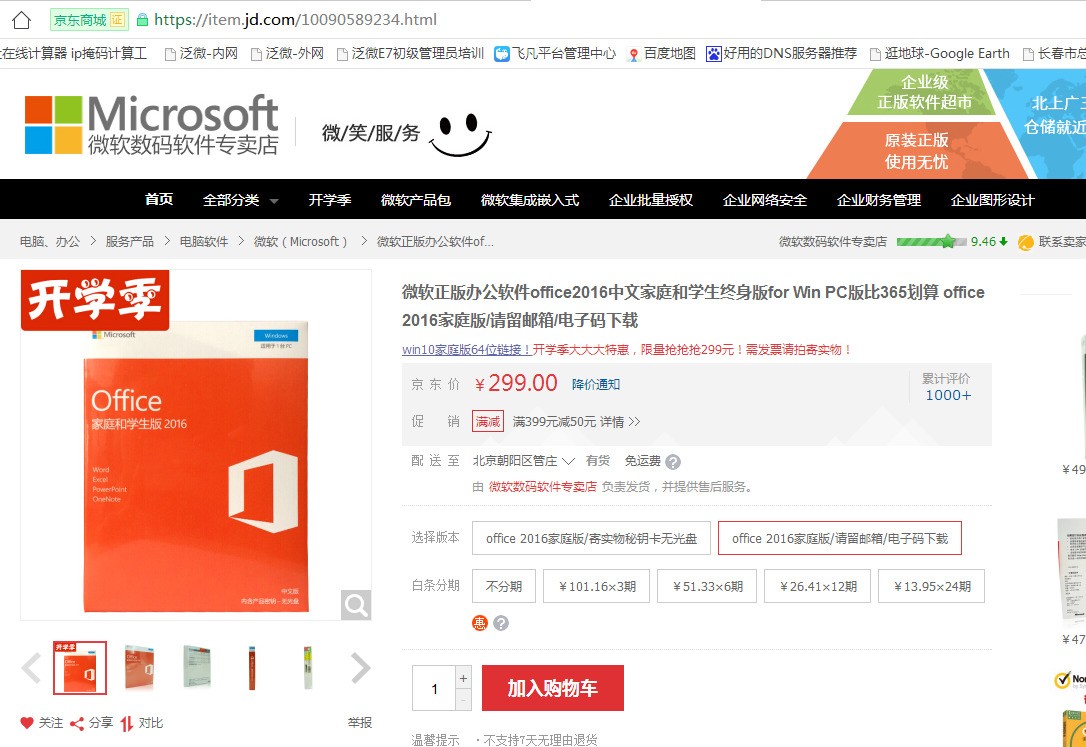The width and height of the screenshot is (1086, 747).
Task: Select the first red Office box thumbnail
Action: (80, 668)
